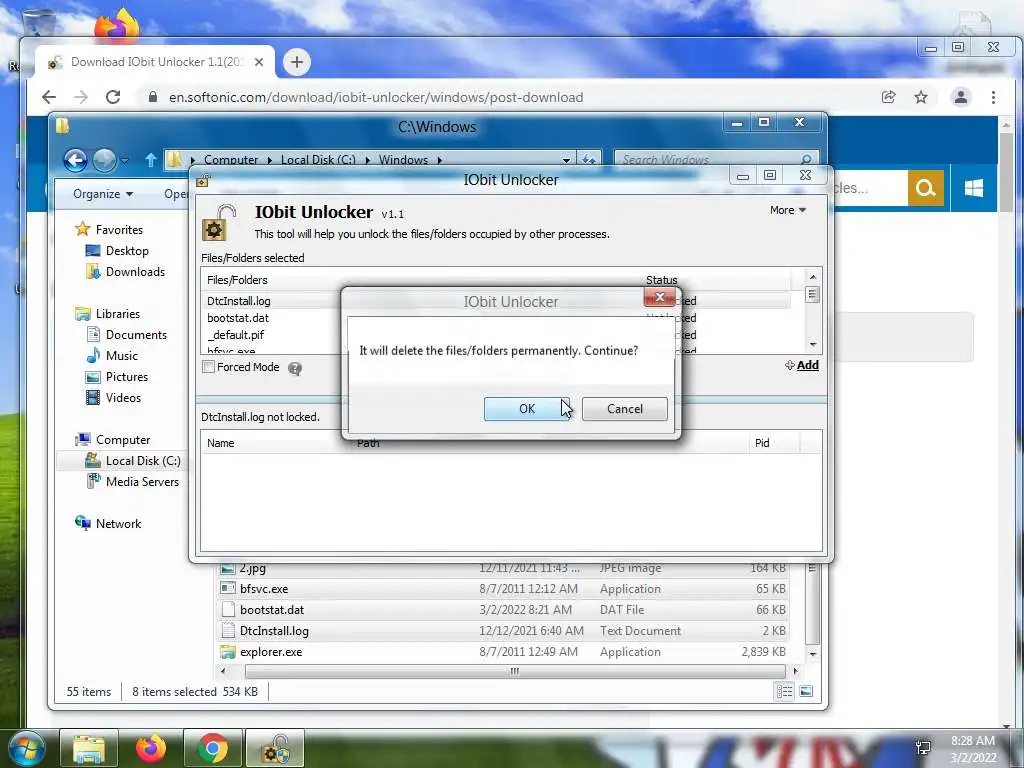1024x768 pixels.
Task: Click Computer in the Explorer address bar
Action: (231, 160)
